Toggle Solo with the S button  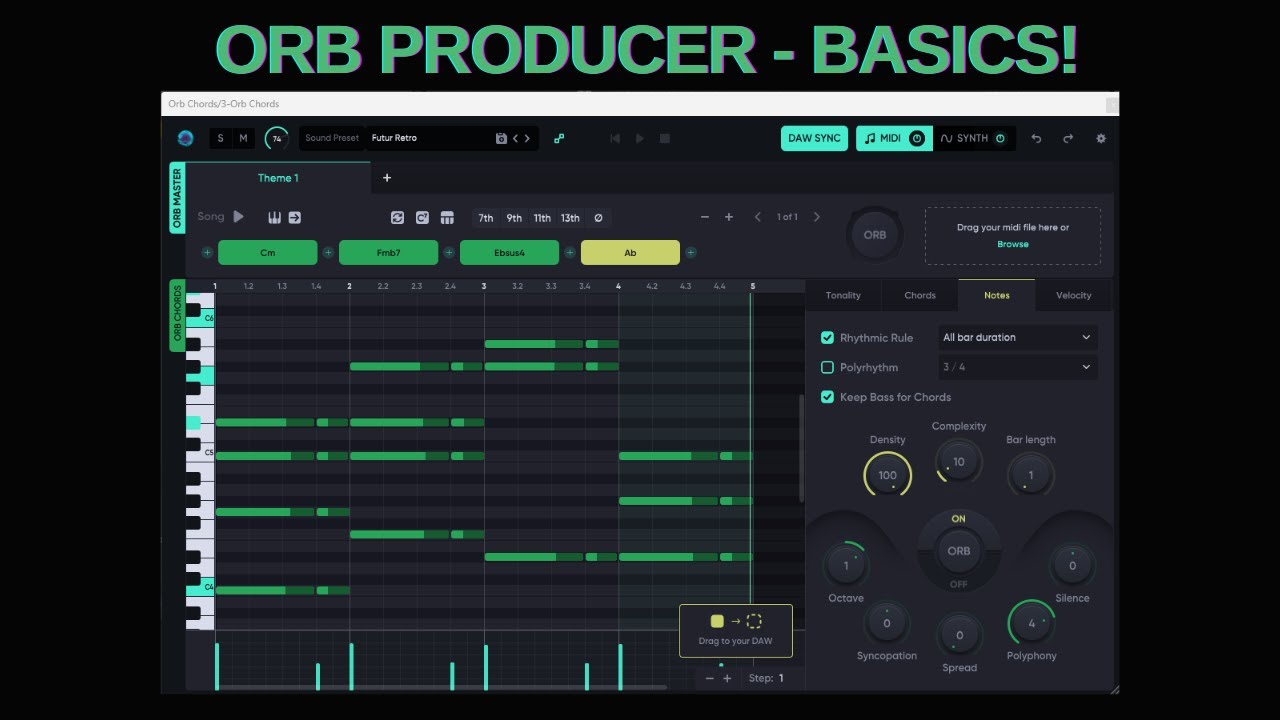220,138
